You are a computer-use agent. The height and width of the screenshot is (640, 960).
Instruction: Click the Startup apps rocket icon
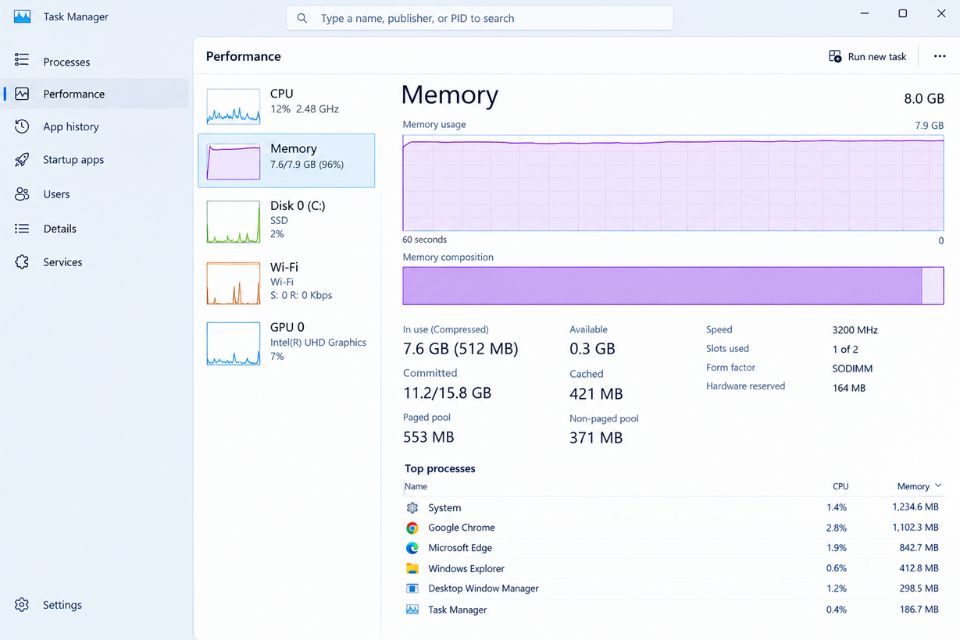(x=22, y=159)
